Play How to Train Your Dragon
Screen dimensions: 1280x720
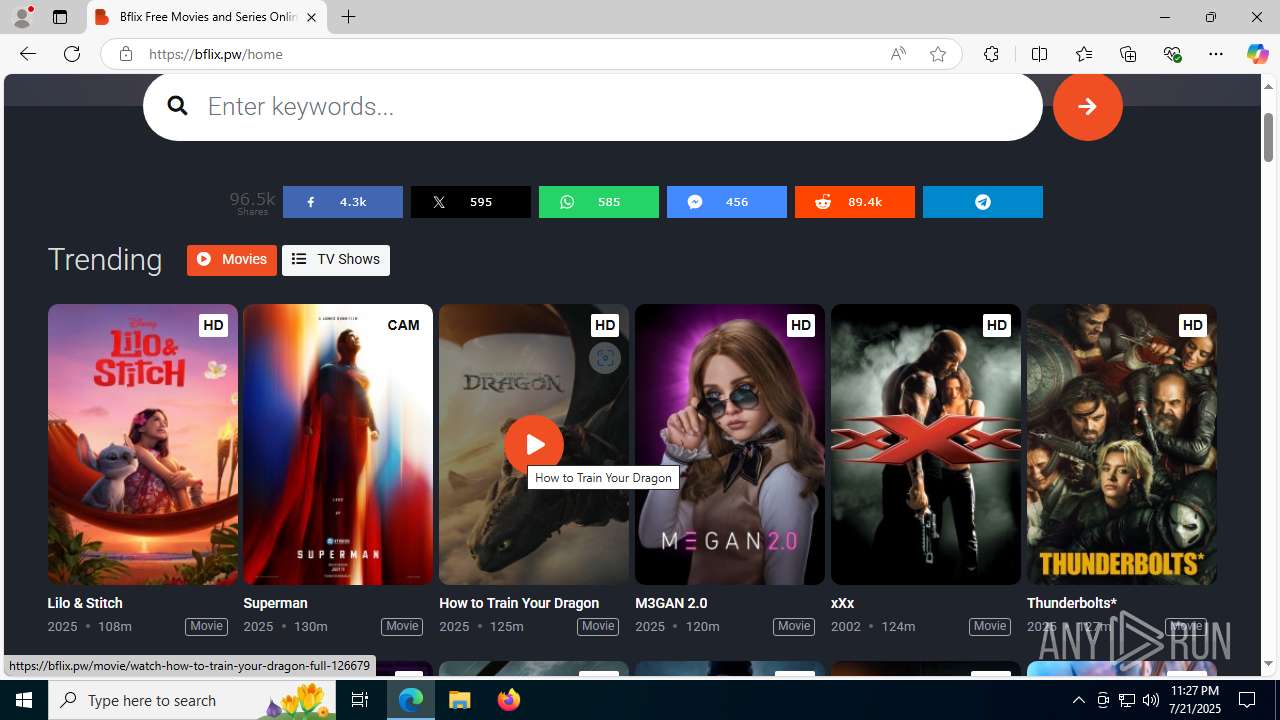tap(533, 444)
